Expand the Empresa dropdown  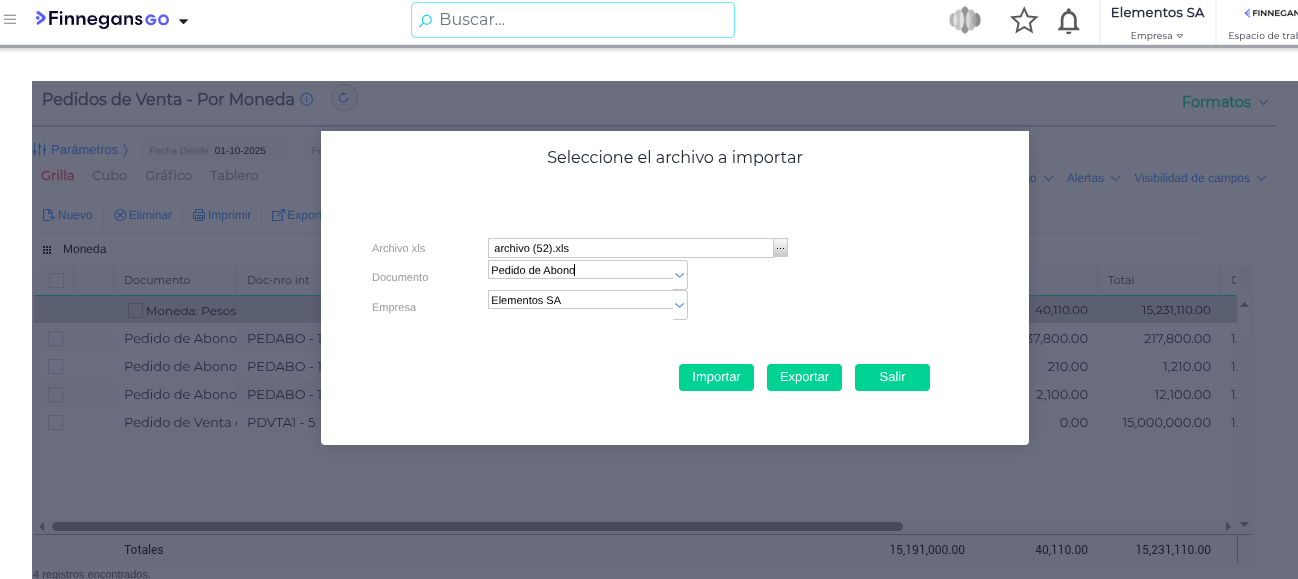pyautogui.click(x=679, y=304)
